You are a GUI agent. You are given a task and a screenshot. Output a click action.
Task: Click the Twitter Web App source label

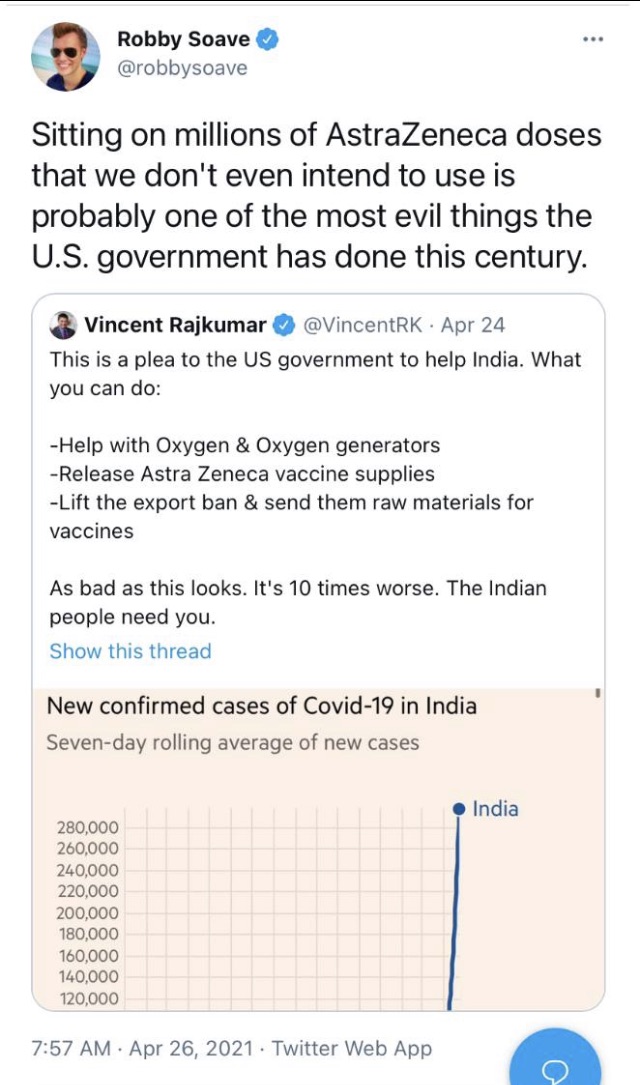351,1048
